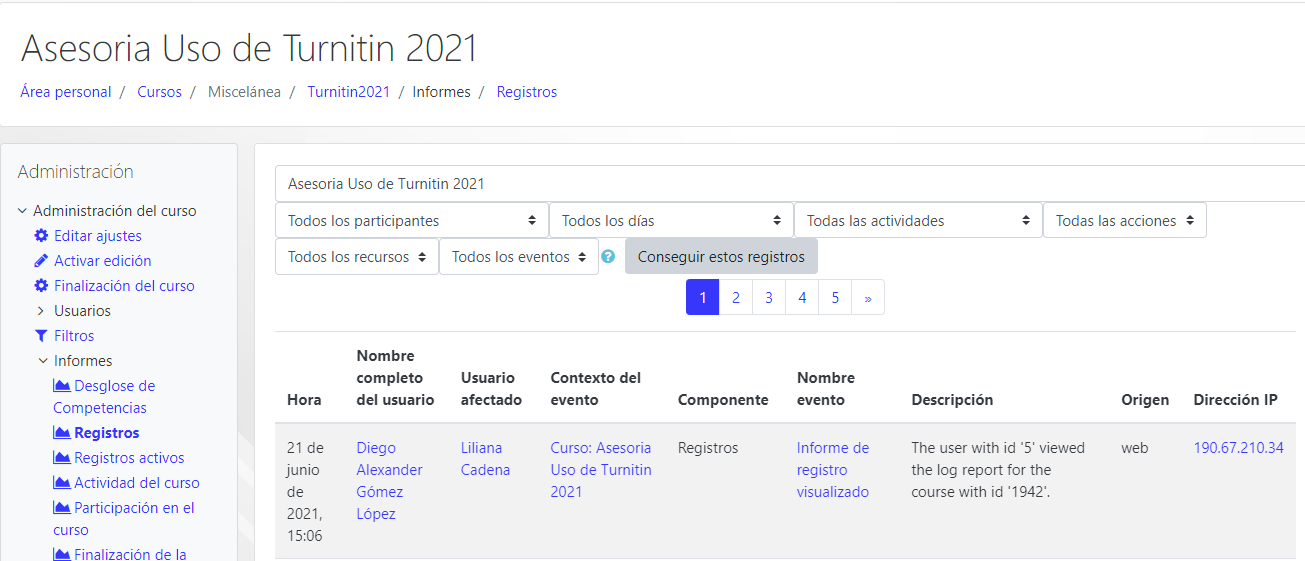Open the Todos los días dropdown

[x=671, y=221]
